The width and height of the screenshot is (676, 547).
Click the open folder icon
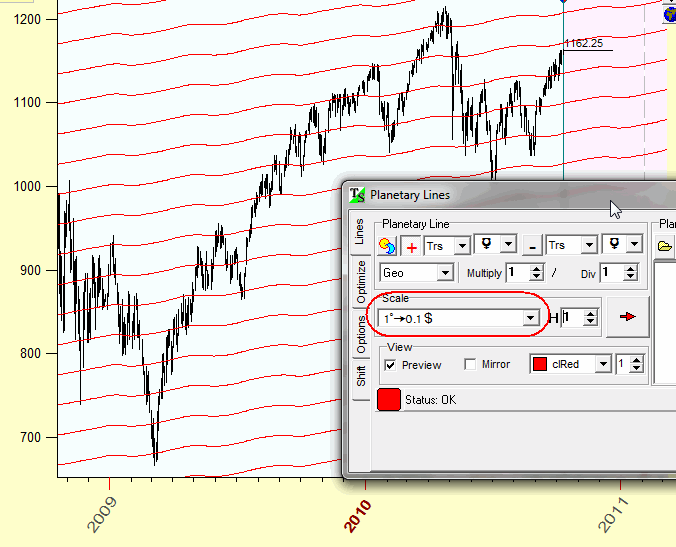[x=665, y=245]
